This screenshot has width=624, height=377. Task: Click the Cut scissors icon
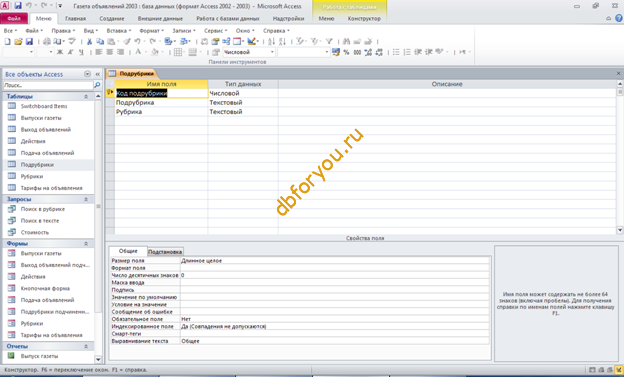click(90, 41)
